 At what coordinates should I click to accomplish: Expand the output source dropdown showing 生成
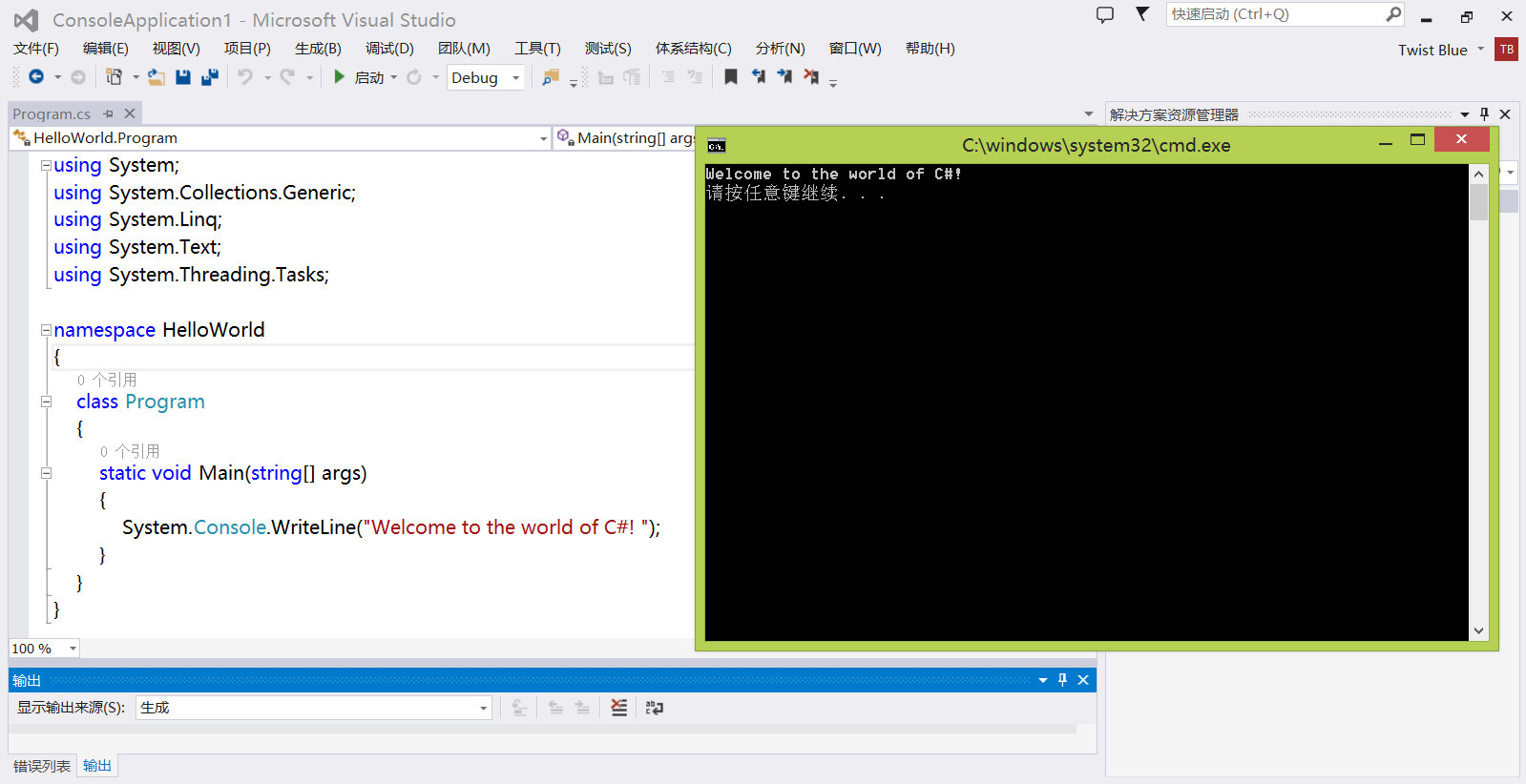pyautogui.click(x=483, y=708)
